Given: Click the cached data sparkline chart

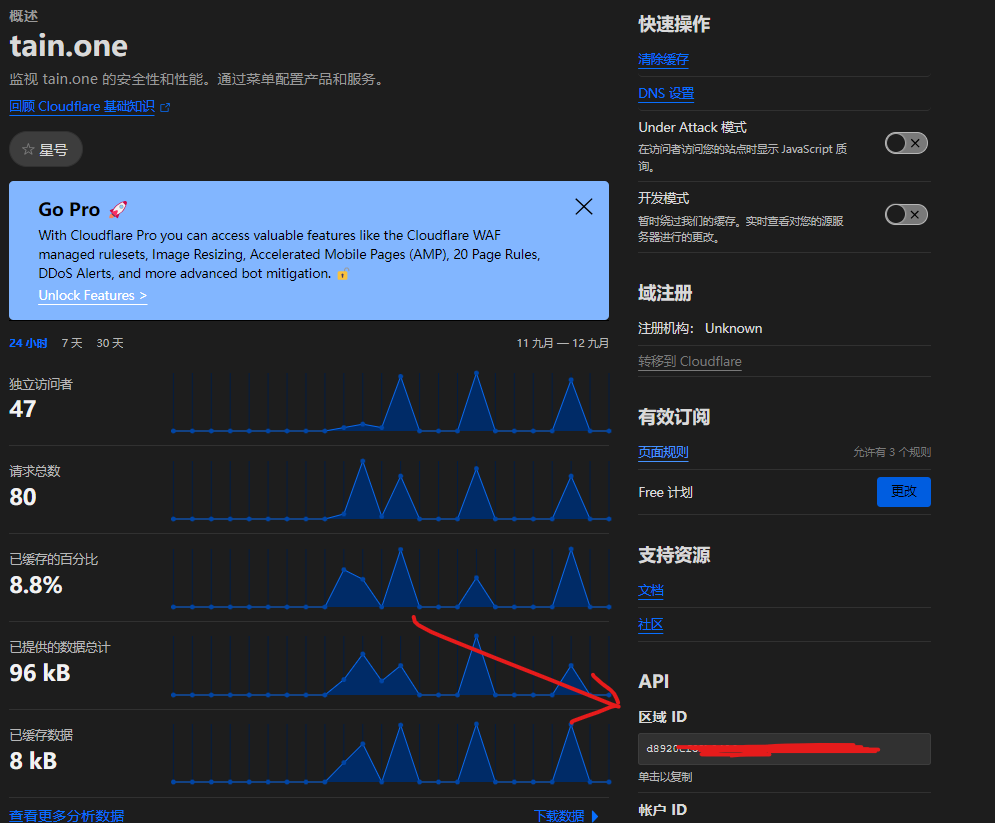Looking at the screenshot, I should tap(391, 753).
